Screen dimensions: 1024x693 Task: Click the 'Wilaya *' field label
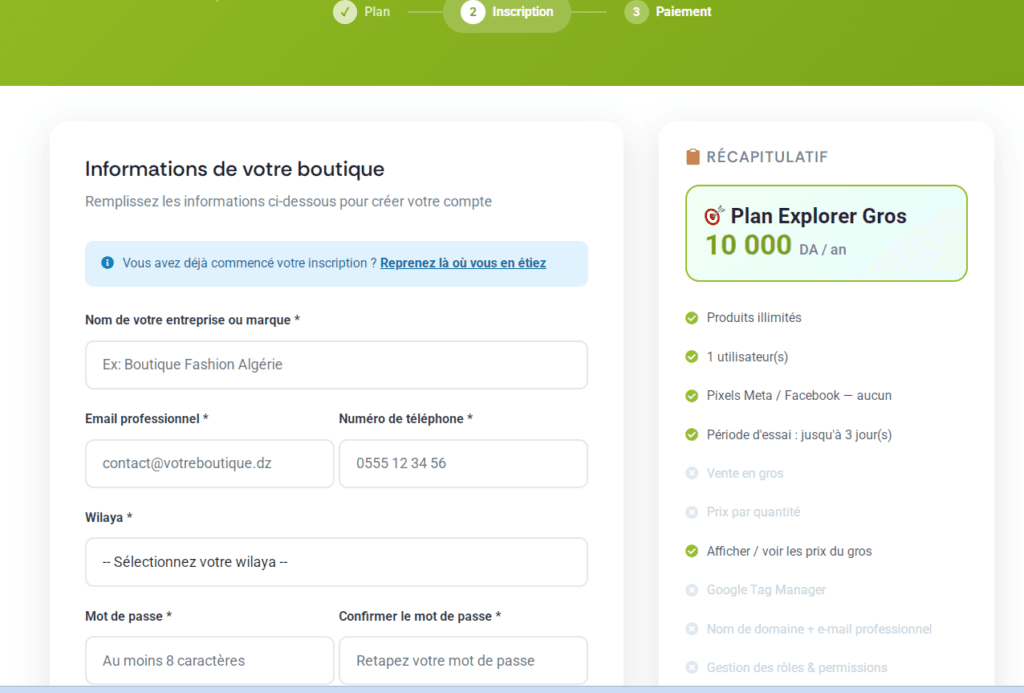point(108,517)
